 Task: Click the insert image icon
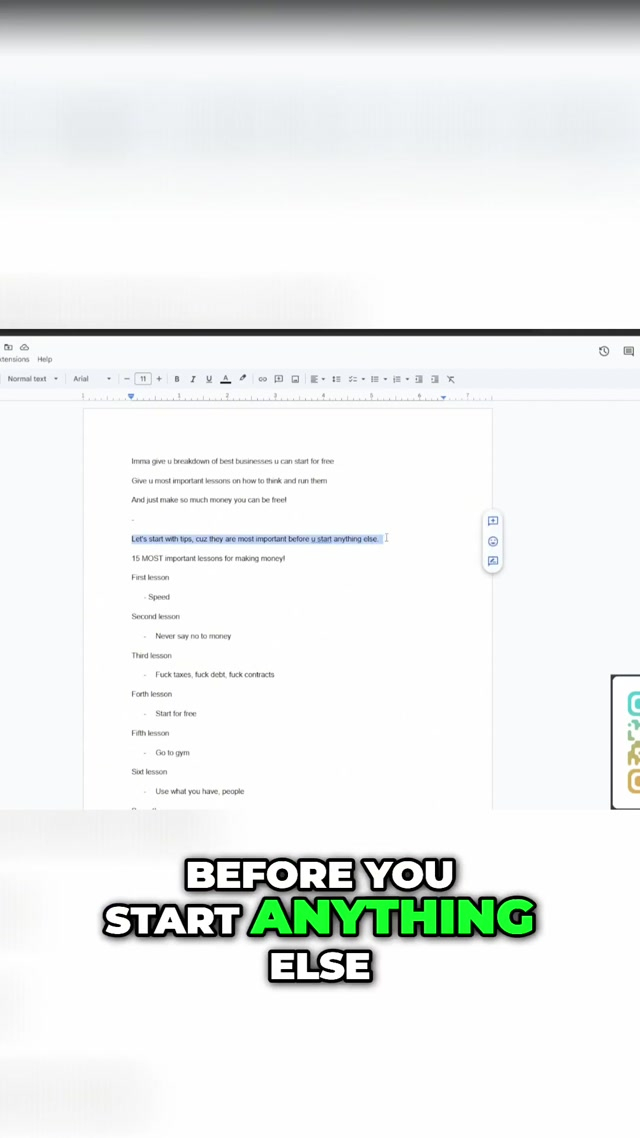tap(295, 379)
